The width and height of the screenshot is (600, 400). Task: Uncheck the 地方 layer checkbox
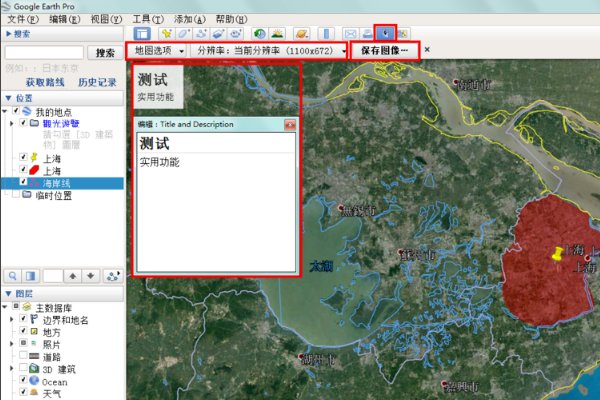click(x=23, y=331)
